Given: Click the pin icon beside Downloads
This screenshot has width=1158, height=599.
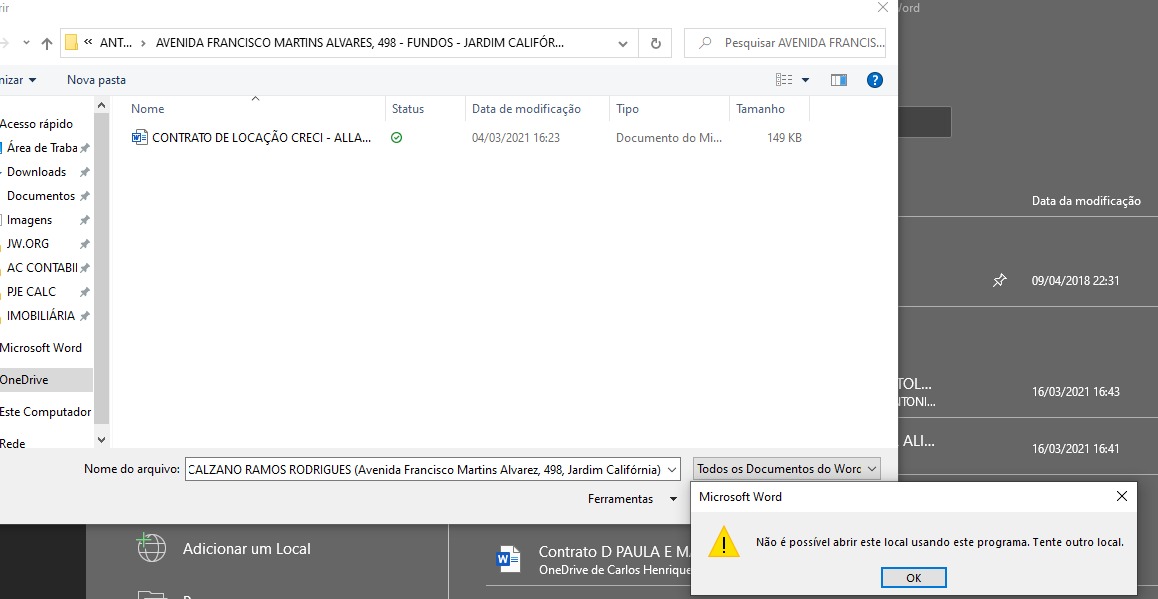Looking at the screenshot, I should [85, 172].
